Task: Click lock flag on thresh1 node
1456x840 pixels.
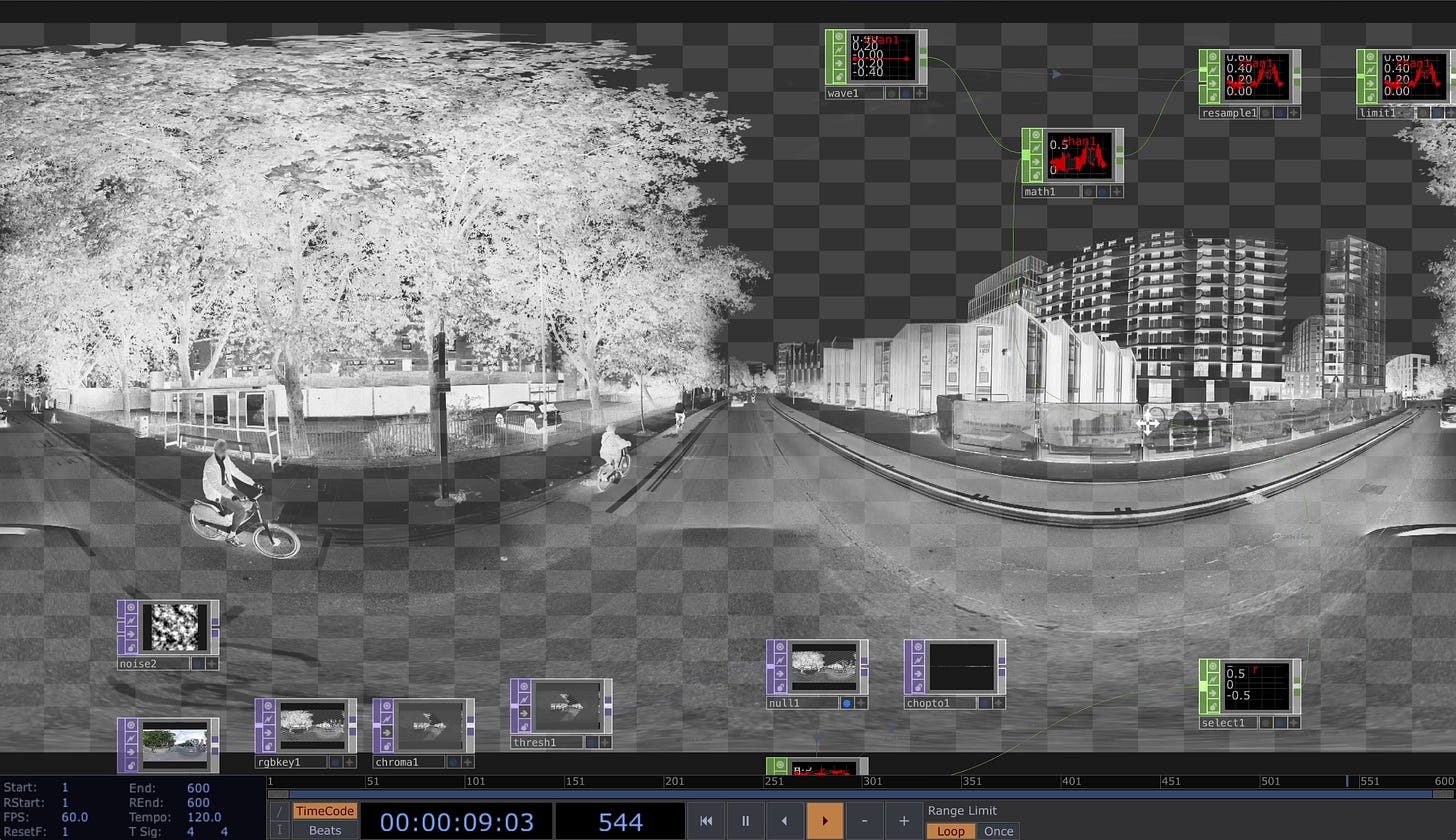Action: click(x=524, y=727)
